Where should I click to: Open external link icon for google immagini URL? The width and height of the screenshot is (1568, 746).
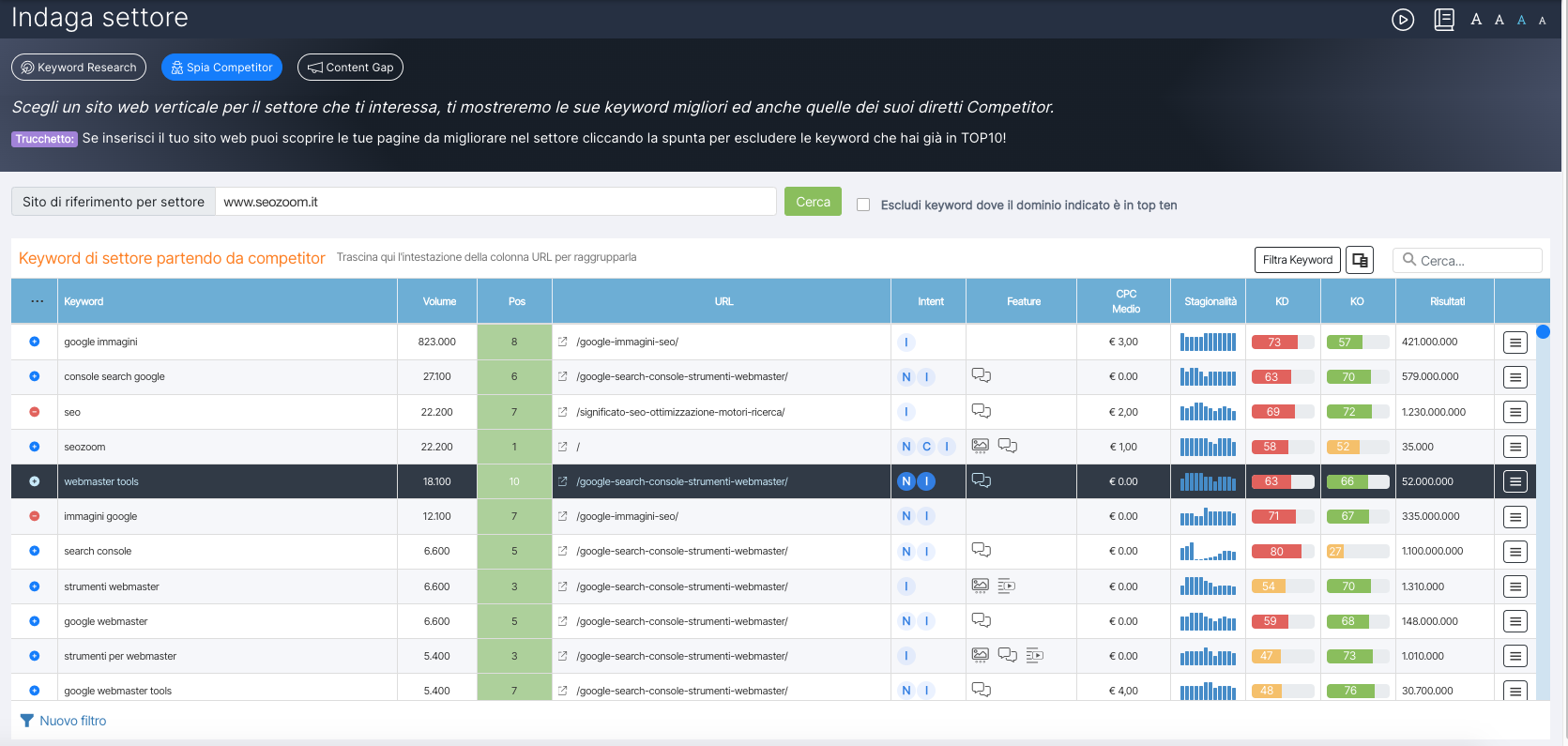point(563,342)
